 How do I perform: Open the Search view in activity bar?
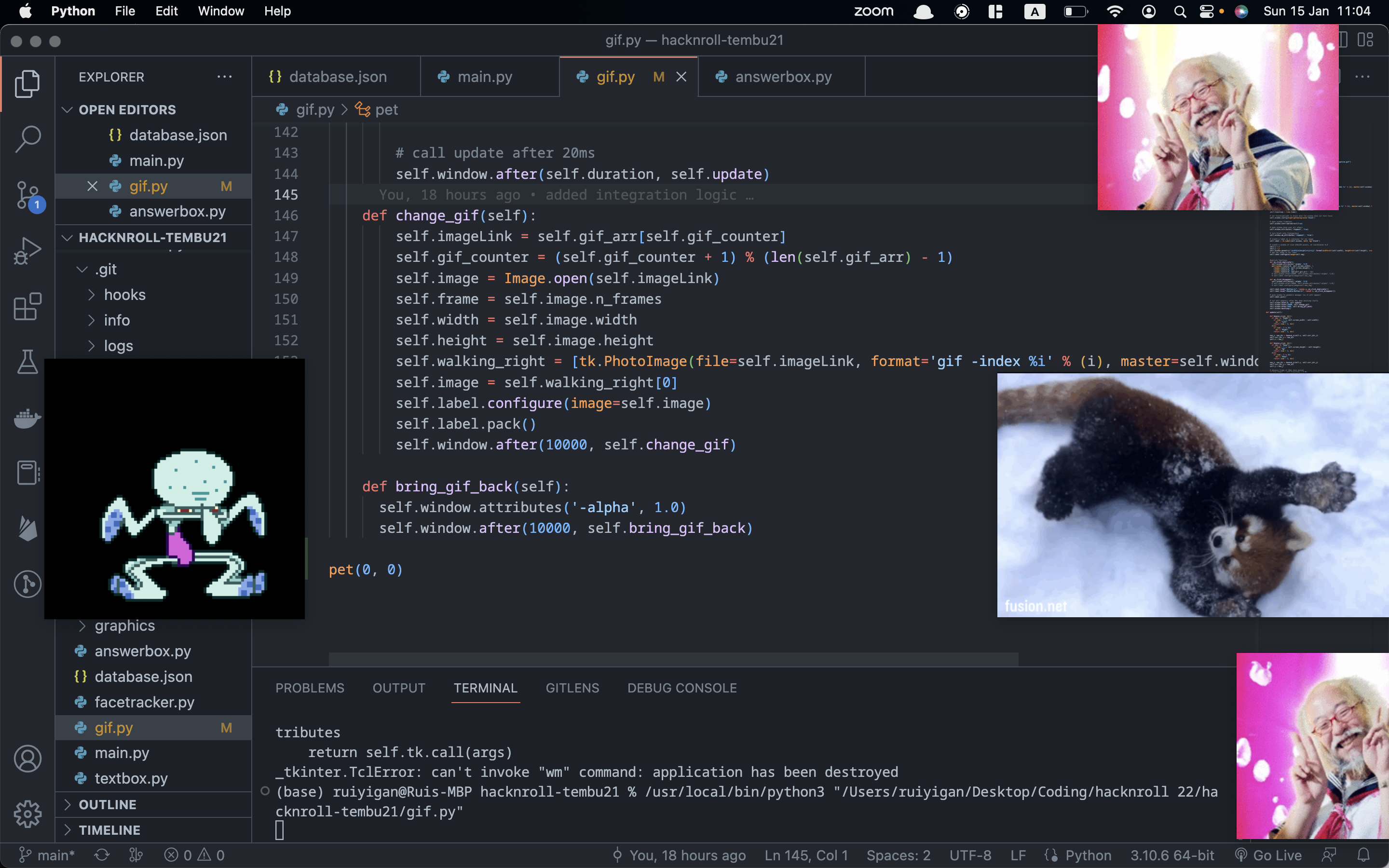tap(27, 139)
